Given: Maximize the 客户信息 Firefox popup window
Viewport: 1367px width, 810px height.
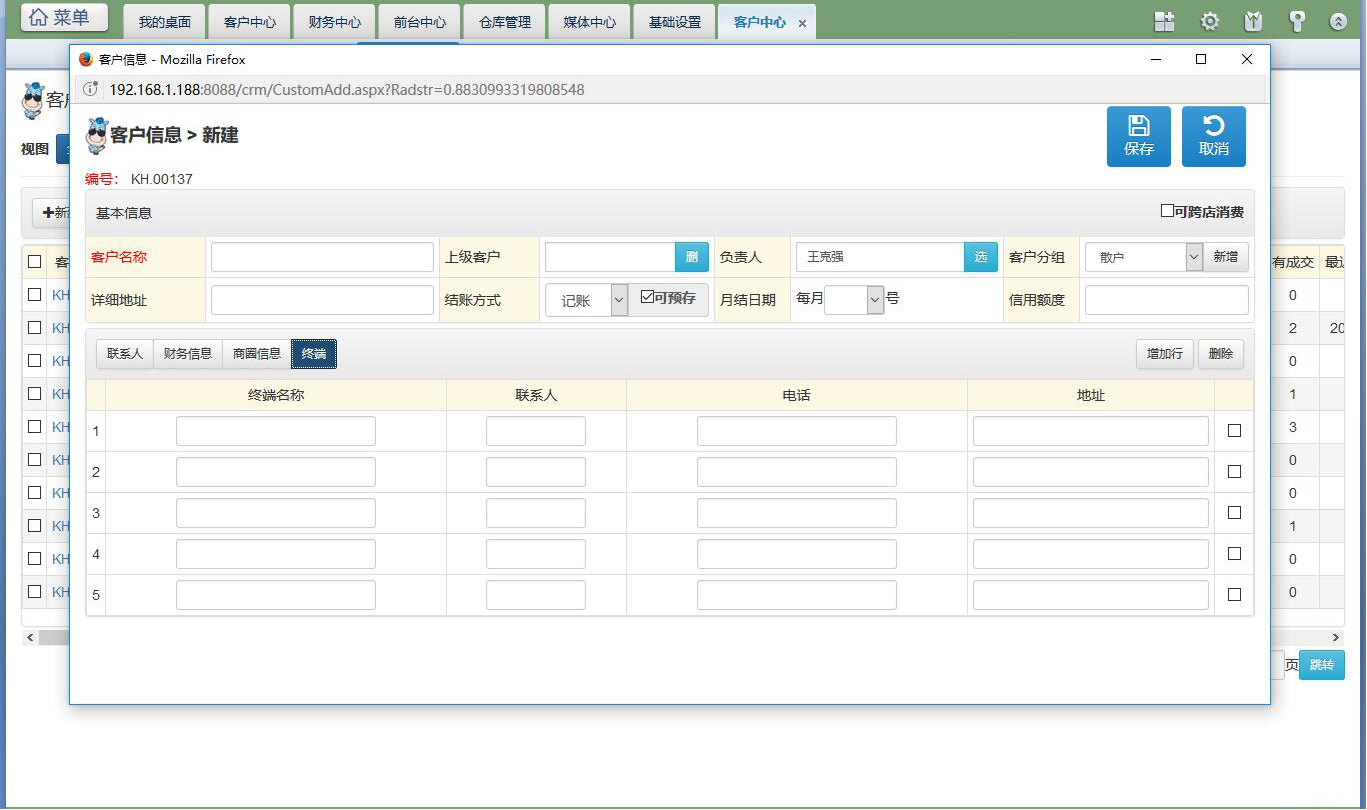Looking at the screenshot, I should (1201, 60).
